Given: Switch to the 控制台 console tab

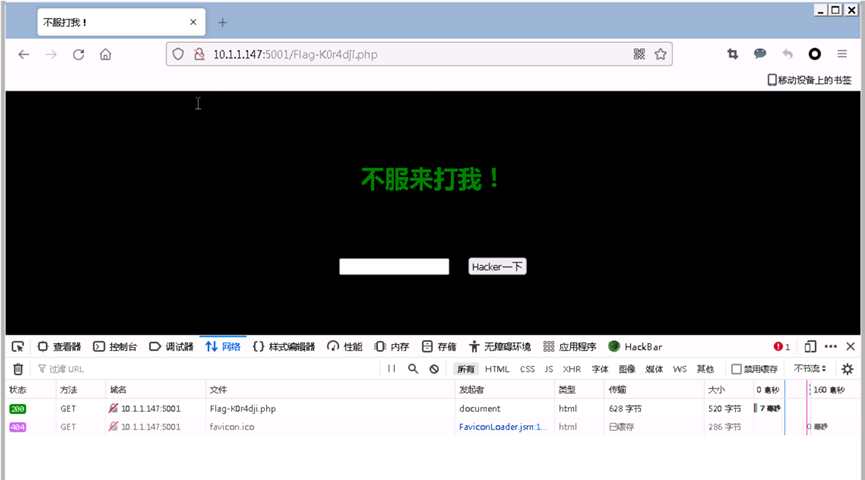Looking at the screenshot, I should pyautogui.click(x=115, y=346).
